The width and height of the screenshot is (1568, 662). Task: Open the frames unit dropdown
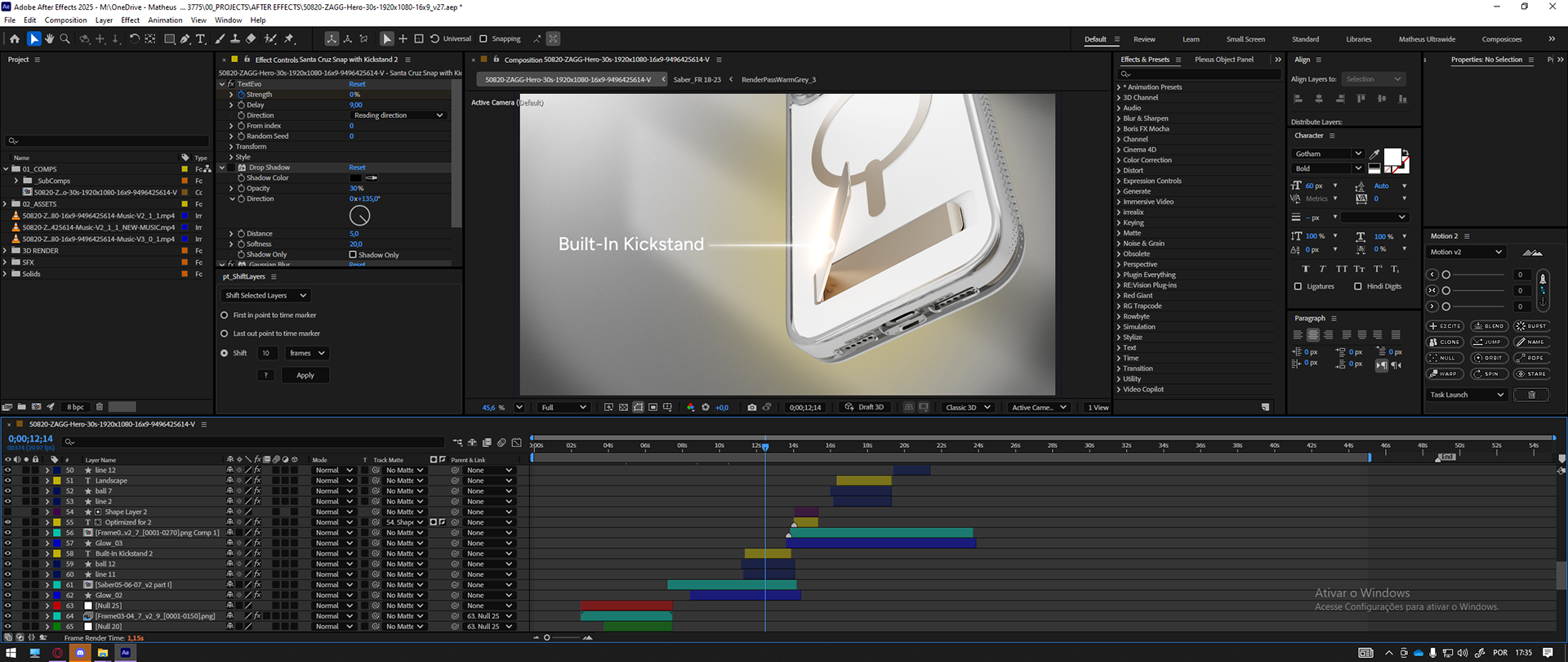(x=307, y=353)
